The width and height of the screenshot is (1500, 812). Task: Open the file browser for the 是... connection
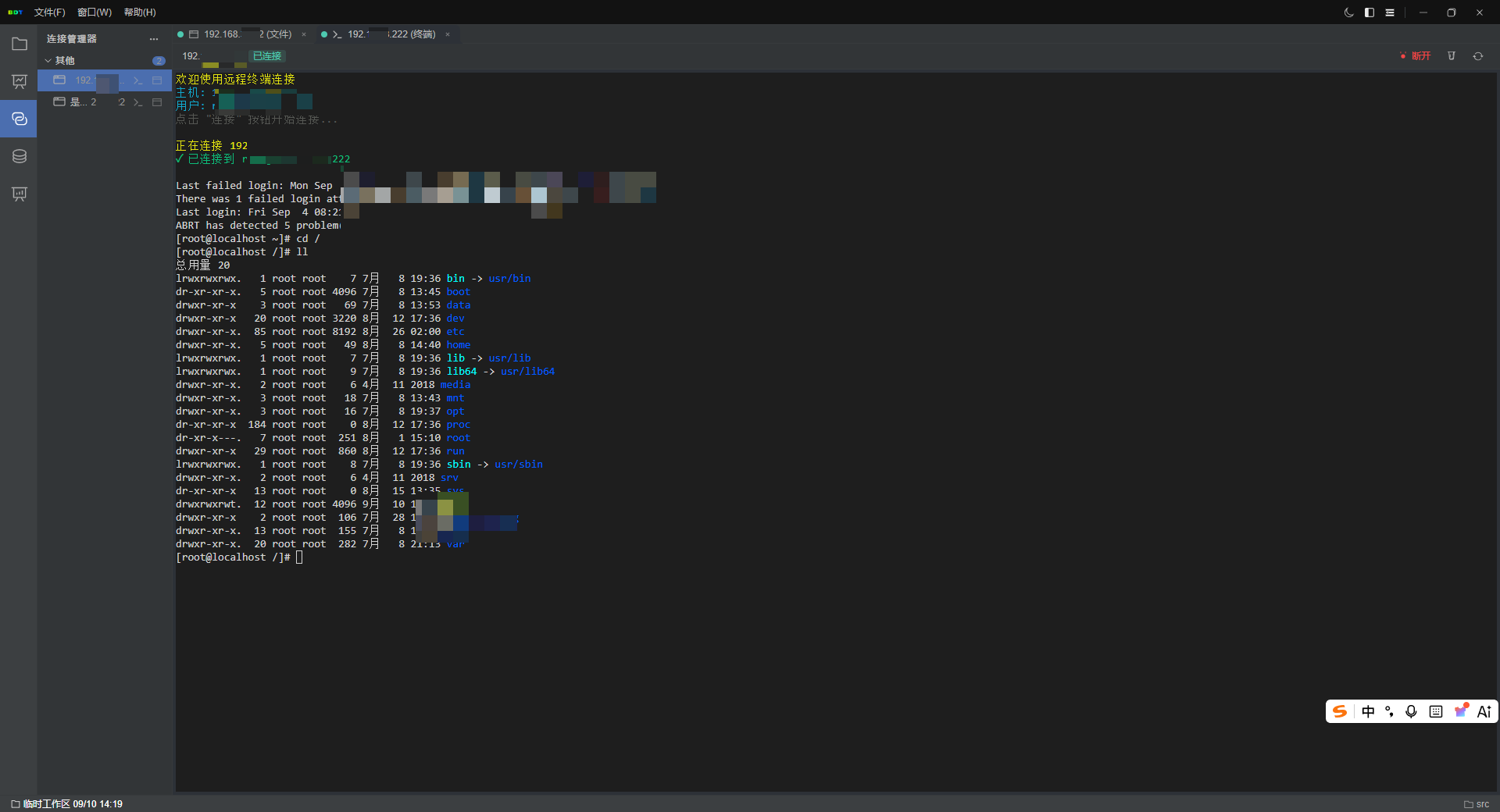point(157,102)
